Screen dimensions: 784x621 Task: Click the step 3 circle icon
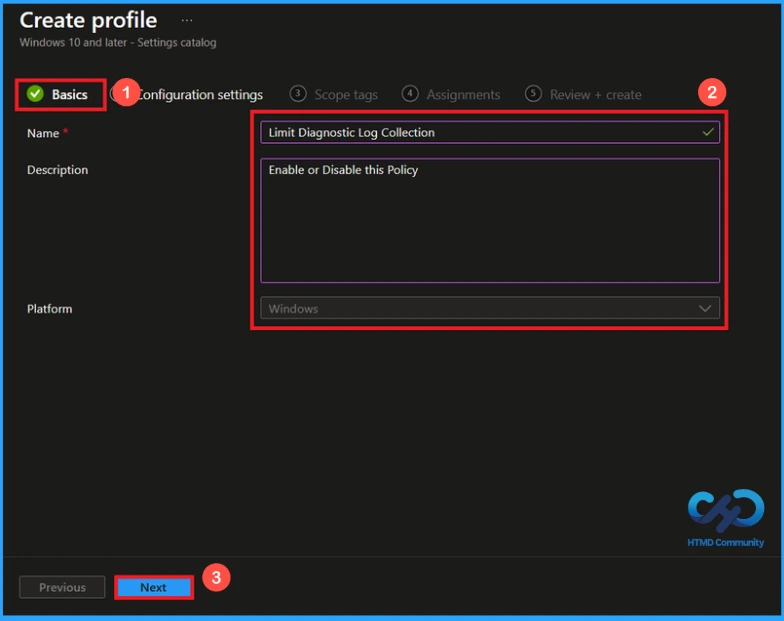tap(298, 94)
